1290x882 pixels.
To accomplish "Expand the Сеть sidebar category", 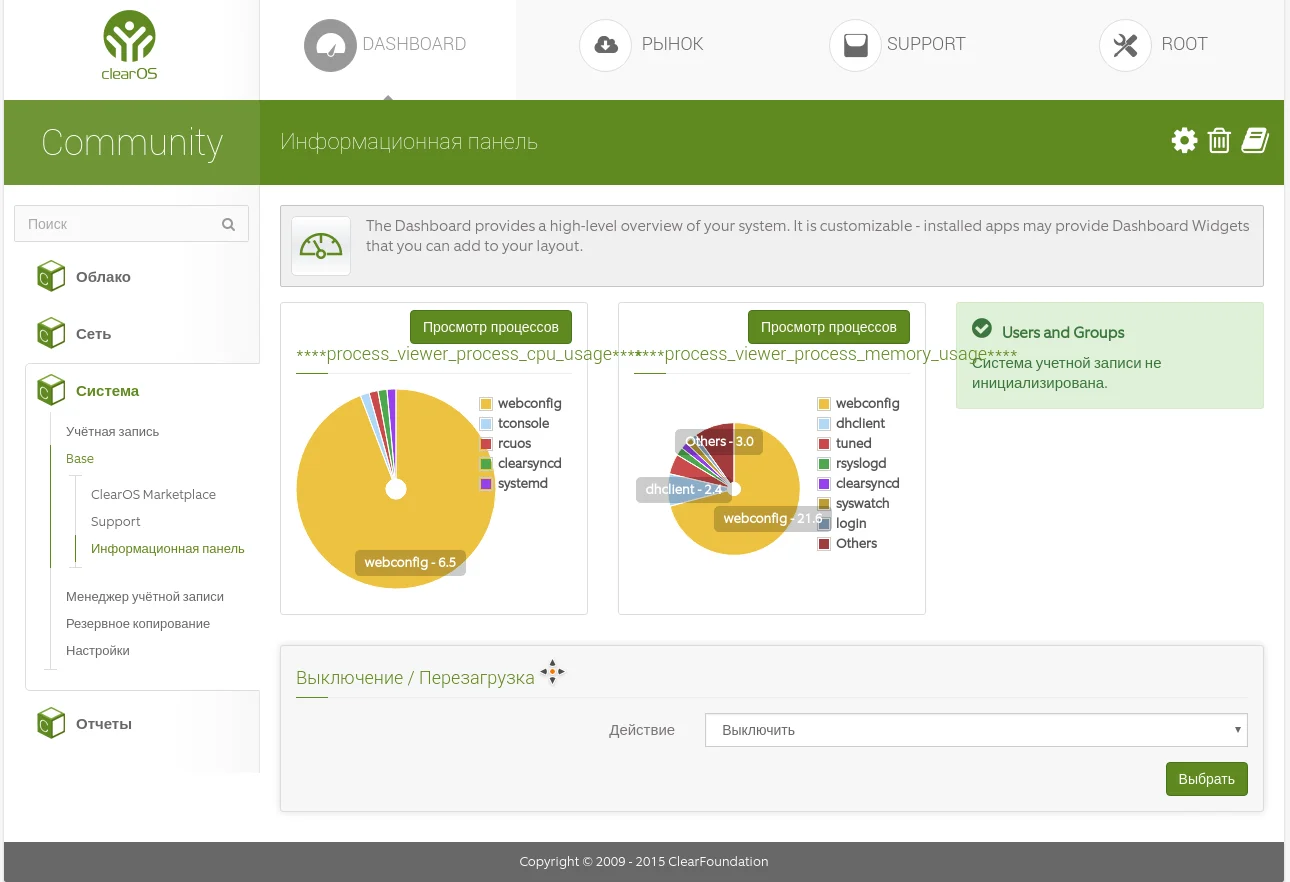I will coord(93,334).
